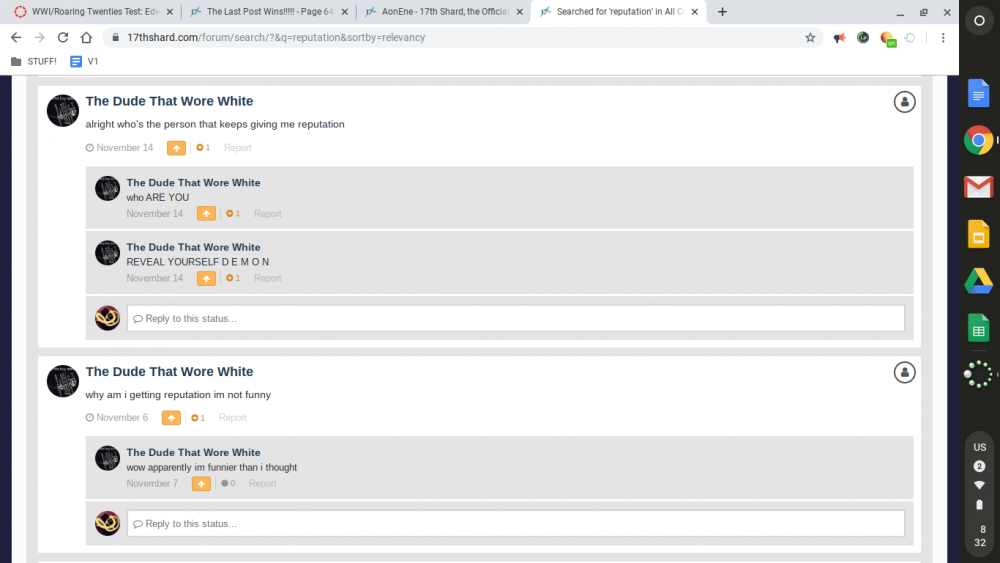
Task: Open a new browser tab
Action: tap(722, 11)
